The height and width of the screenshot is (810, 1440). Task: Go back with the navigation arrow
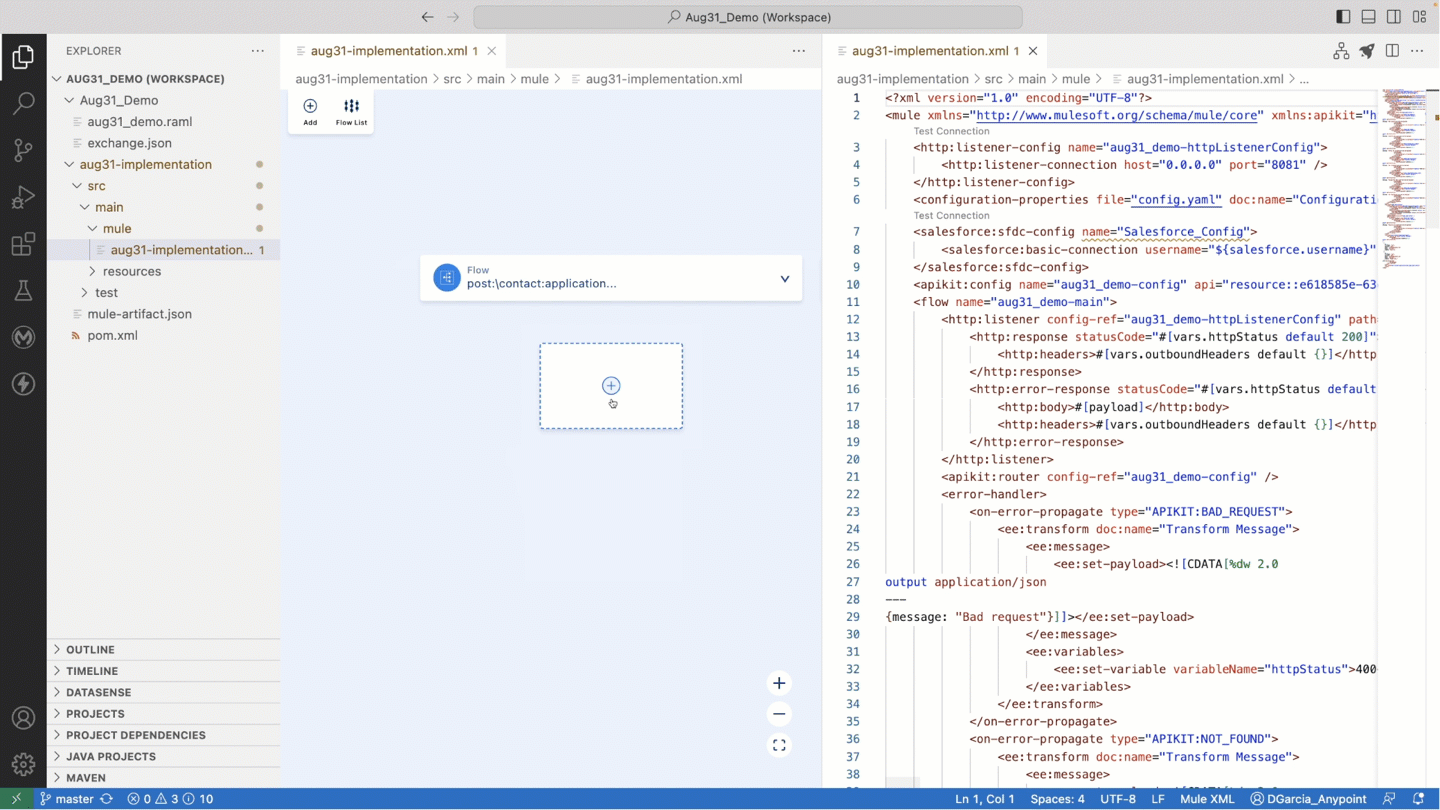click(428, 17)
